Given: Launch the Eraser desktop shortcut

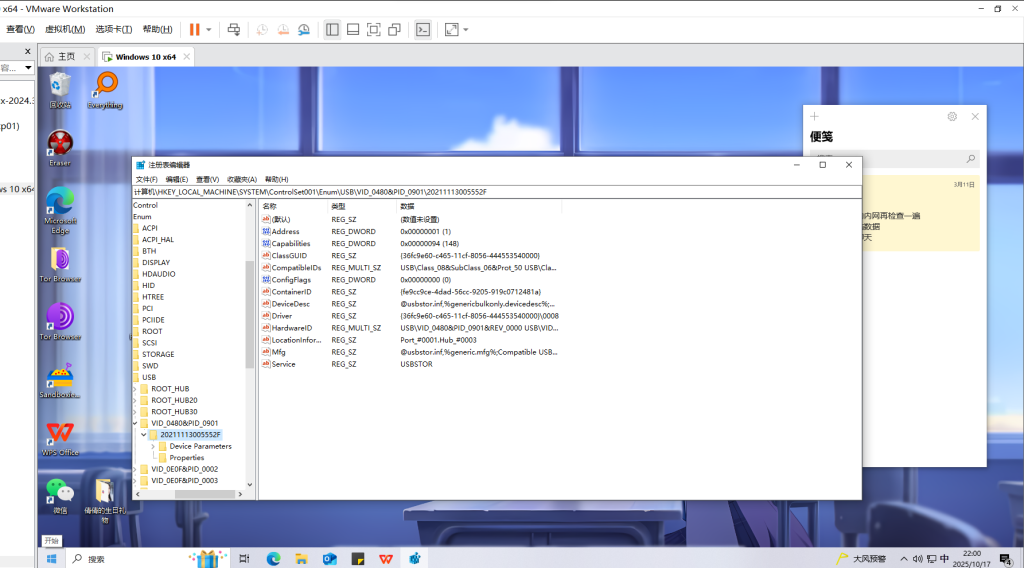Looking at the screenshot, I should tap(60, 147).
